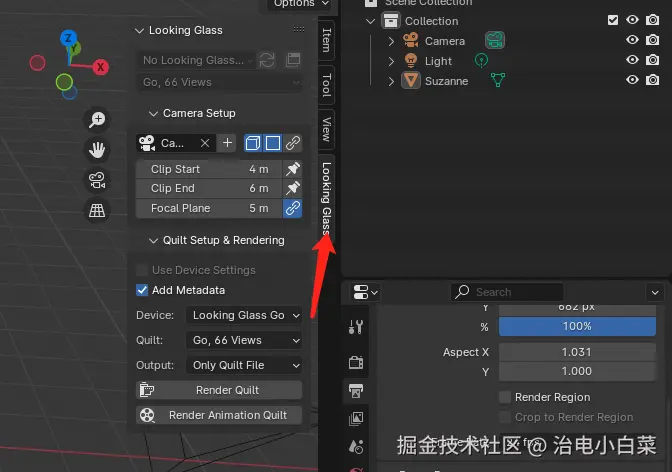
Task: Click the zoom viewport magnifier icon
Action: tap(97, 120)
